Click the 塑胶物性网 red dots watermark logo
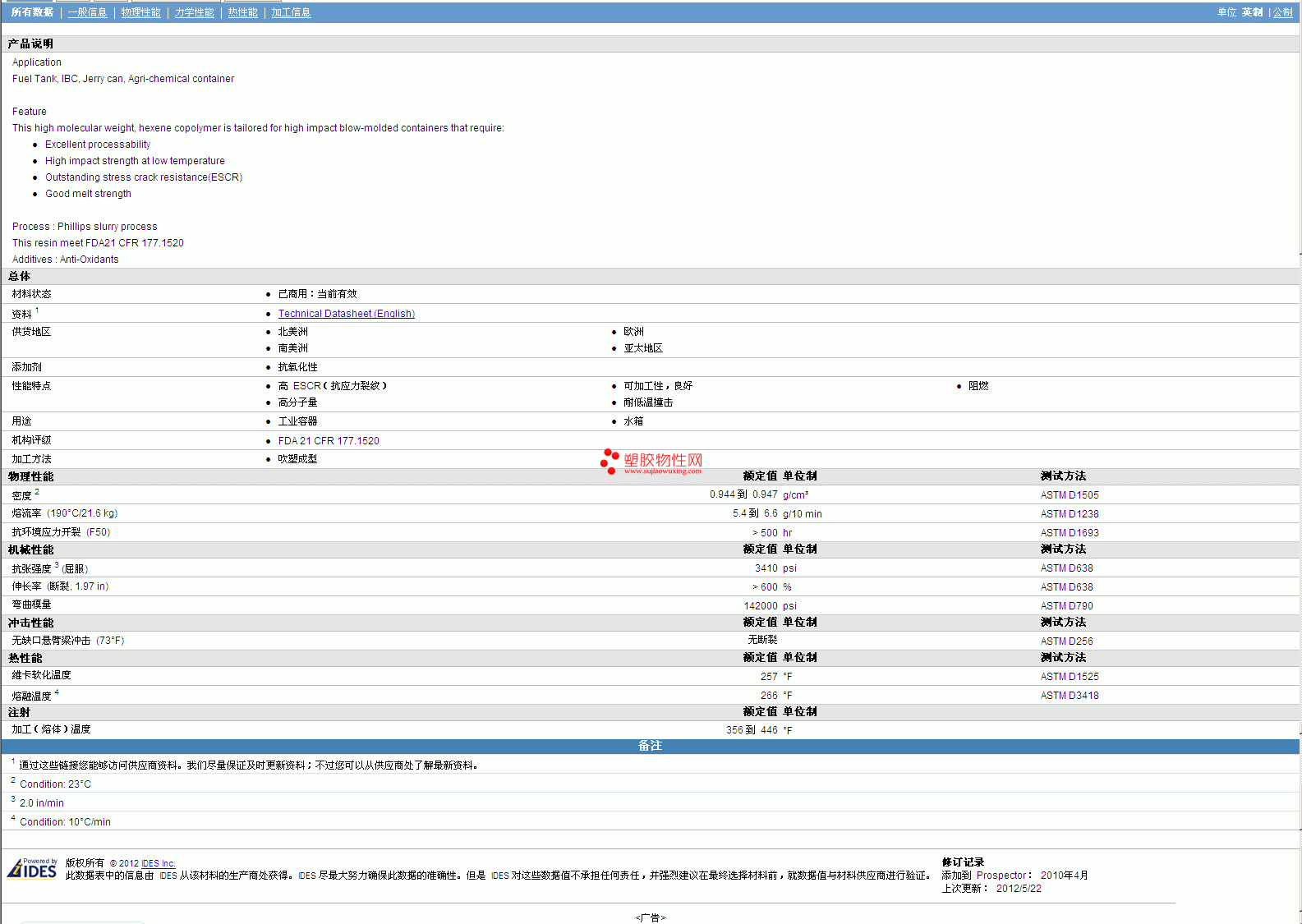Viewport: 1302px width, 924px height. pyautogui.click(x=609, y=462)
